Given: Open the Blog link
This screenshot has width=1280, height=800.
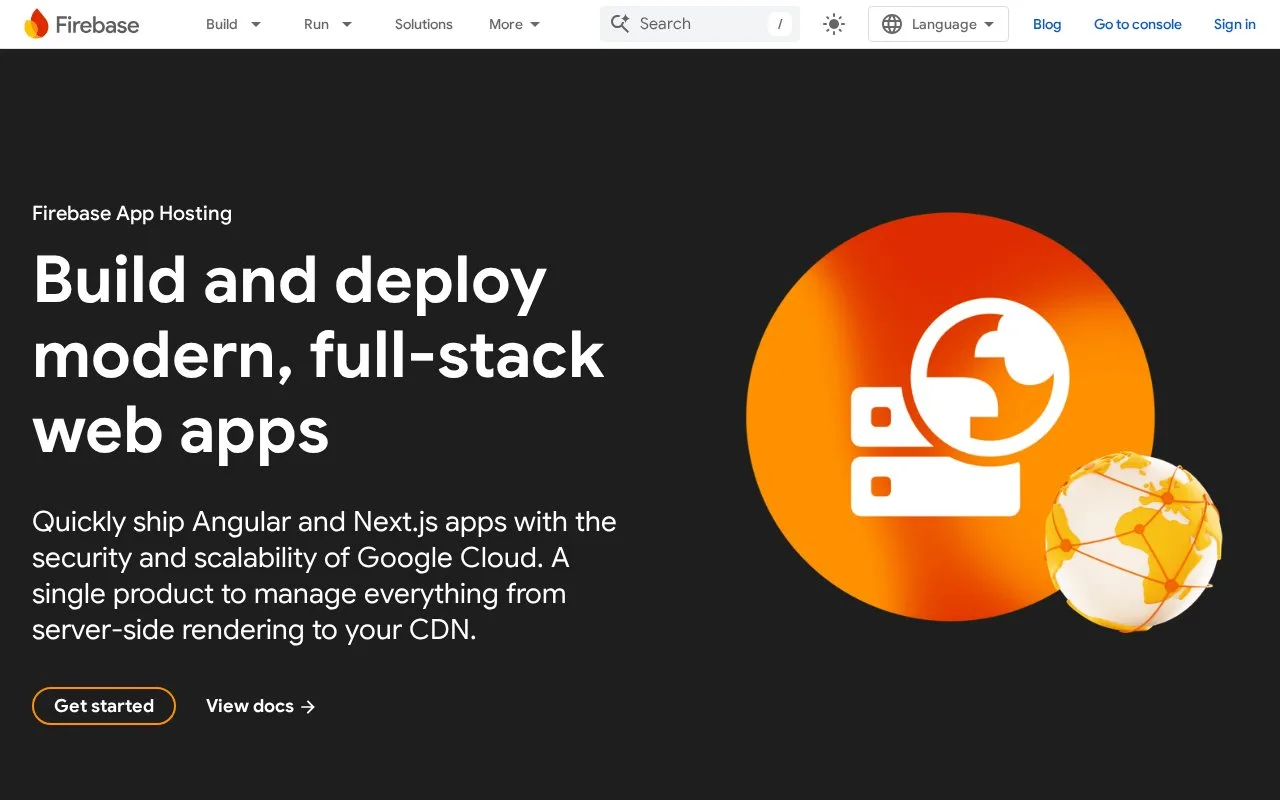Looking at the screenshot, I should coord(1047,24).
